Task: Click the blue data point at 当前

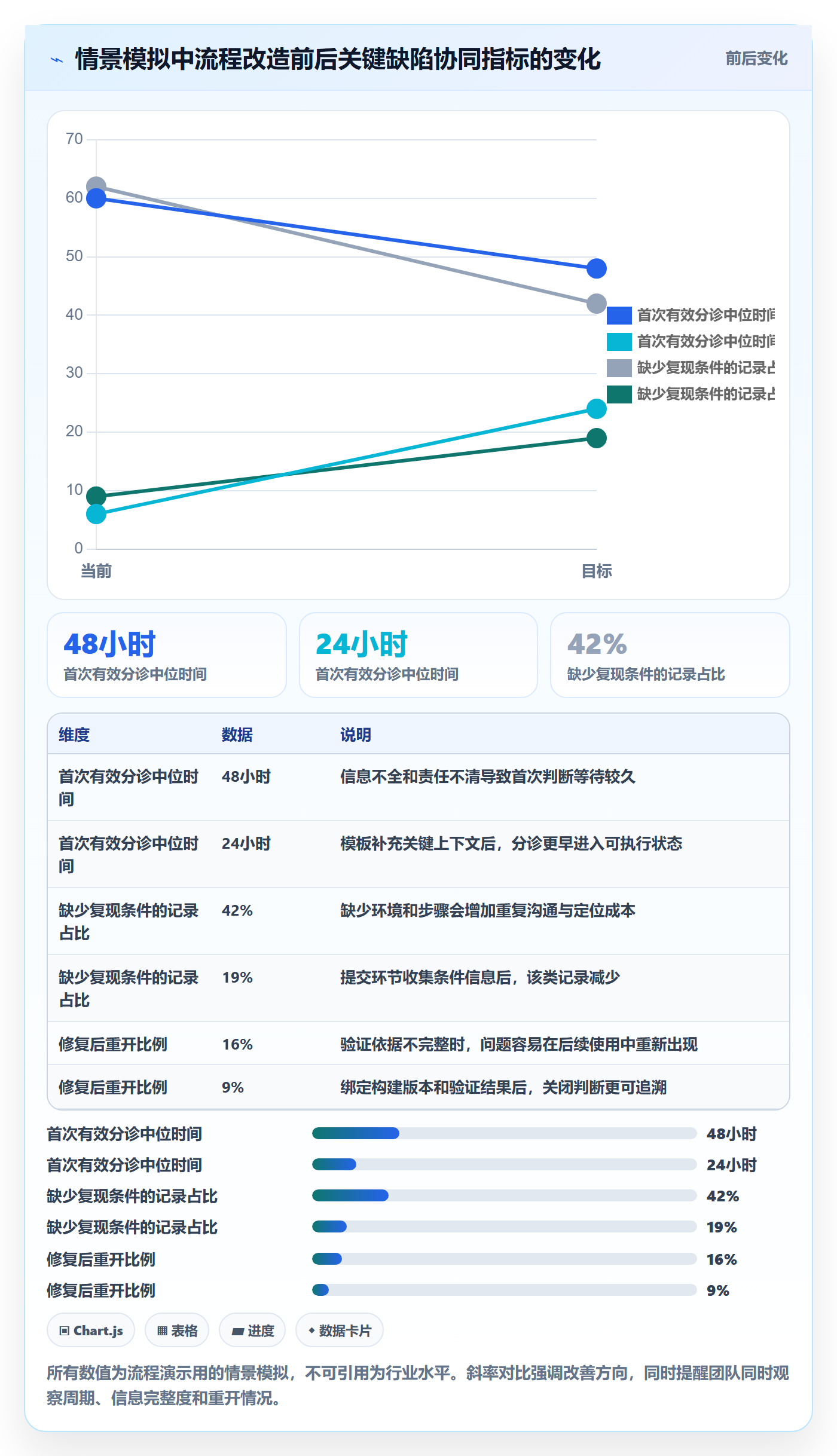Action: [x=96, y=198]
